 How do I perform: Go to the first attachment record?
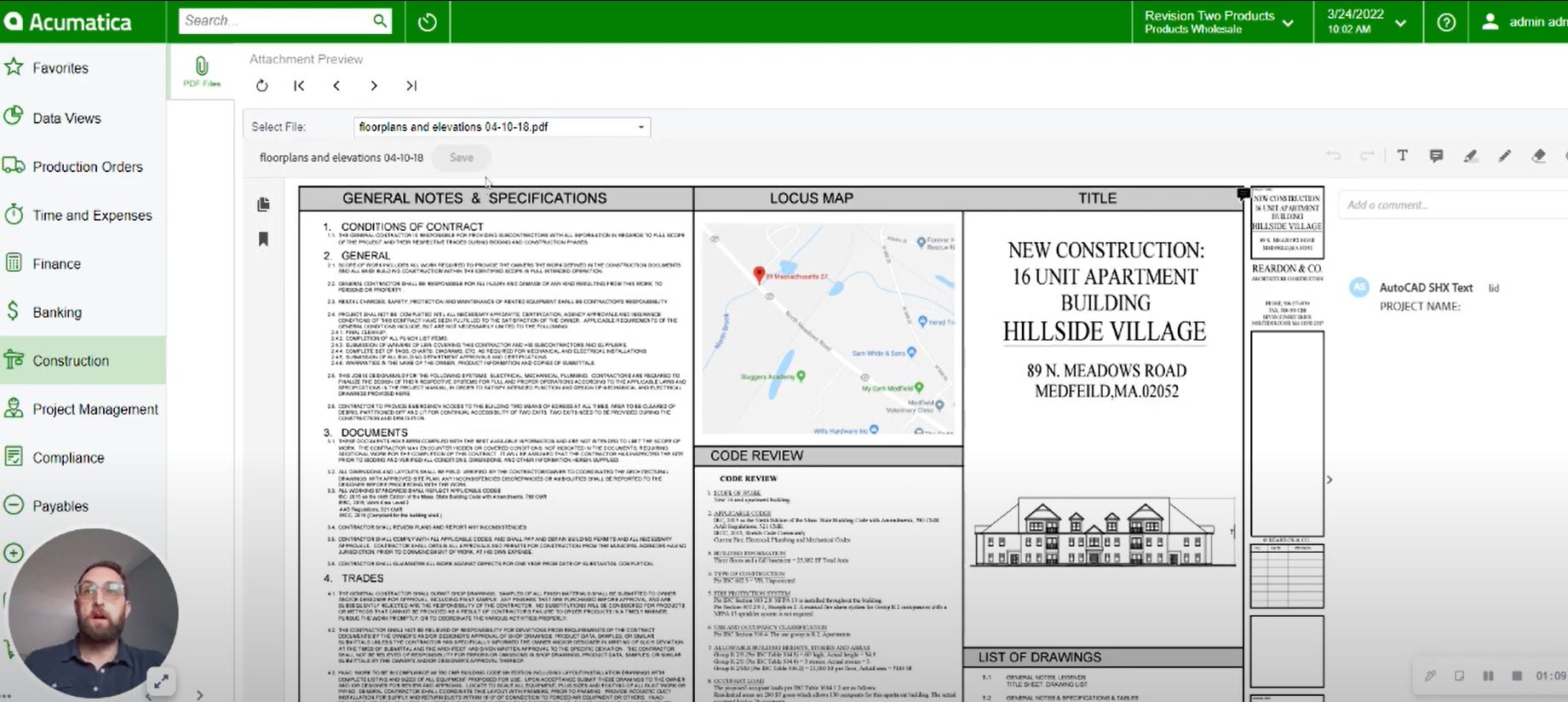tap(299, 85)
